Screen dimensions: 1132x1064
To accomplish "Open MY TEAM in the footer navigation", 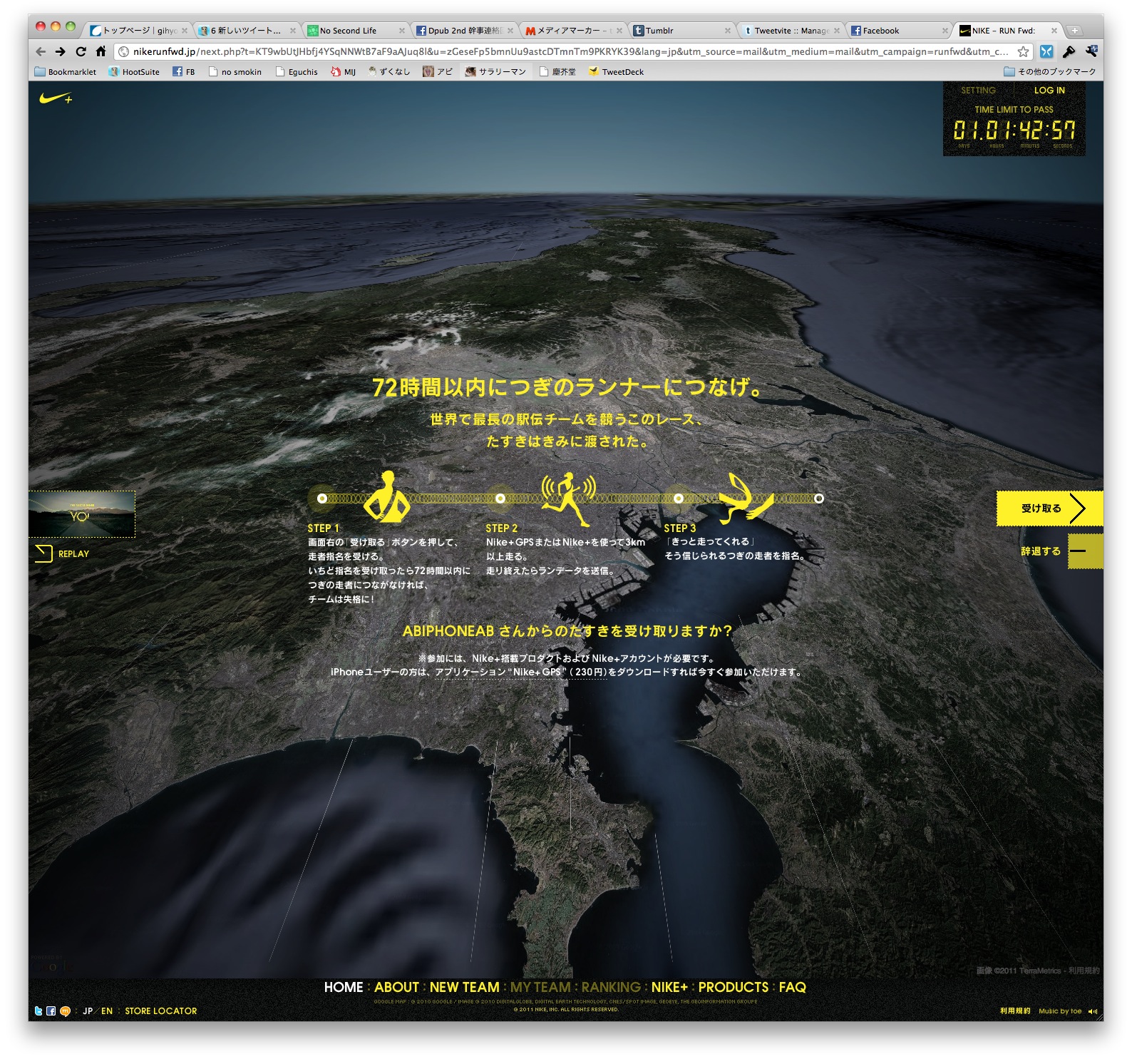I will pos(540,987).
